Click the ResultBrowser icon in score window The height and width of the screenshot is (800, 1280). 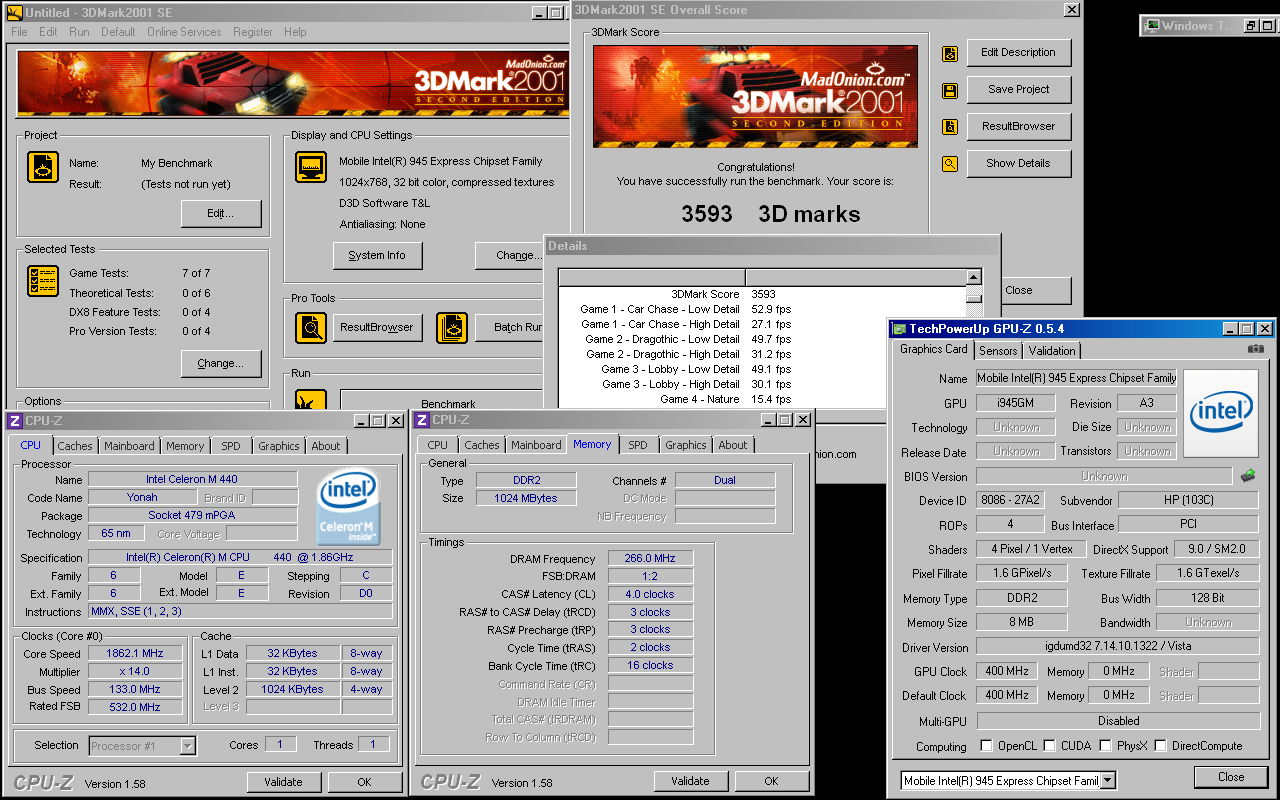[x=950, y=127]
